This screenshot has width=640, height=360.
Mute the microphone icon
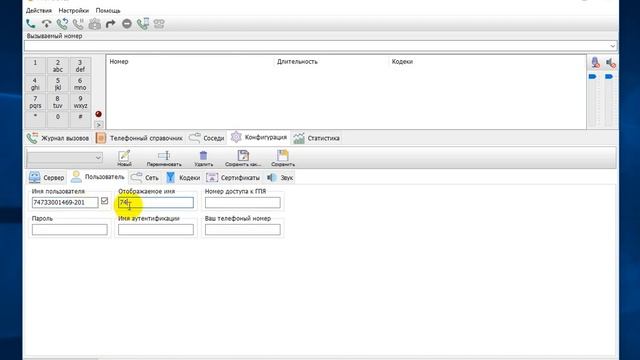click(595, 62)
